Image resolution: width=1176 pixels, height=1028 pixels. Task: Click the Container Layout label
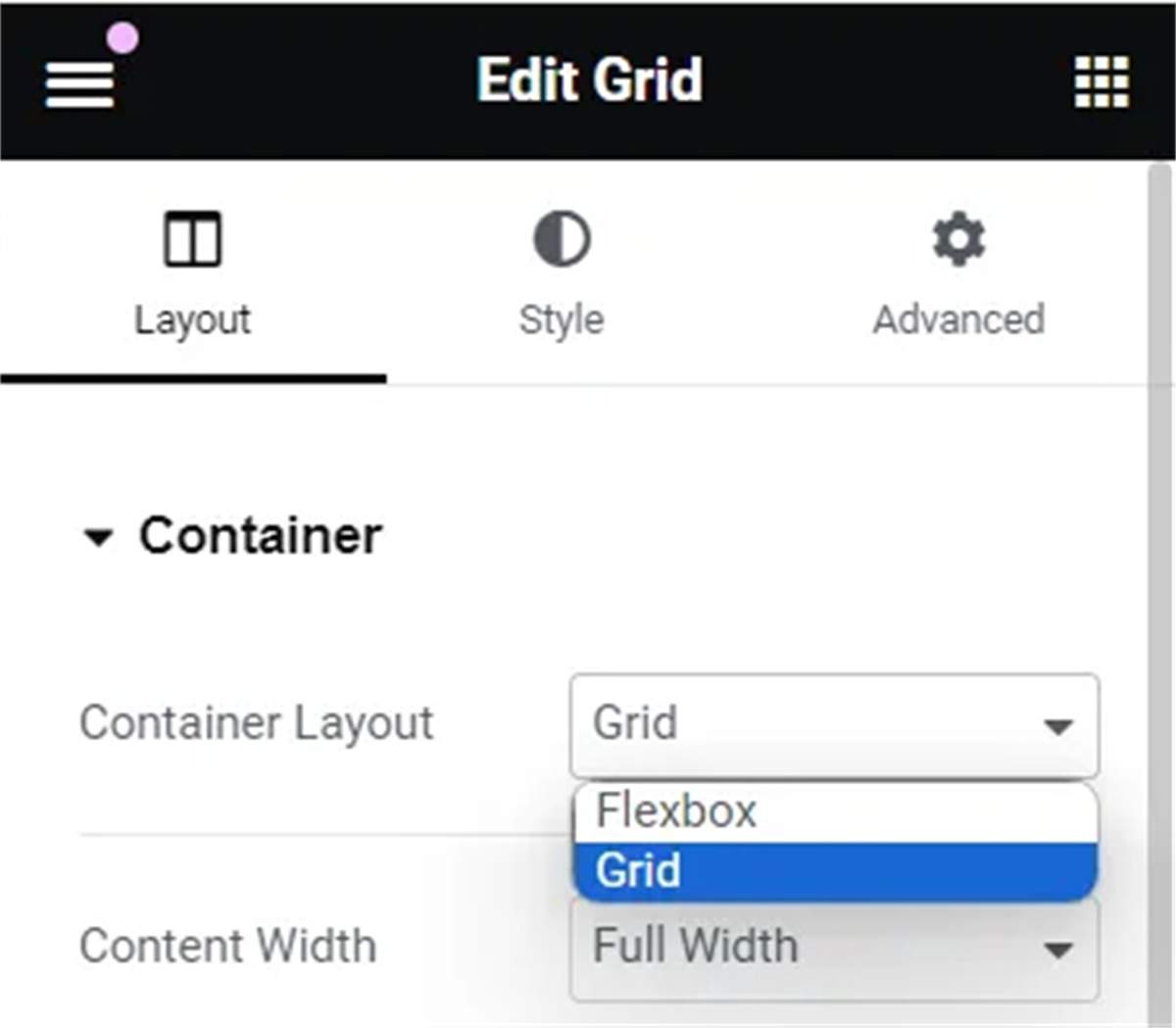coord(256,724)
